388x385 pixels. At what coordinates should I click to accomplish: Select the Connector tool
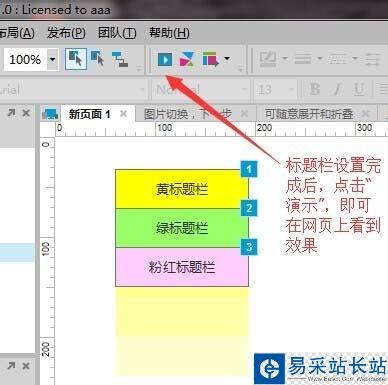point(120,59)
